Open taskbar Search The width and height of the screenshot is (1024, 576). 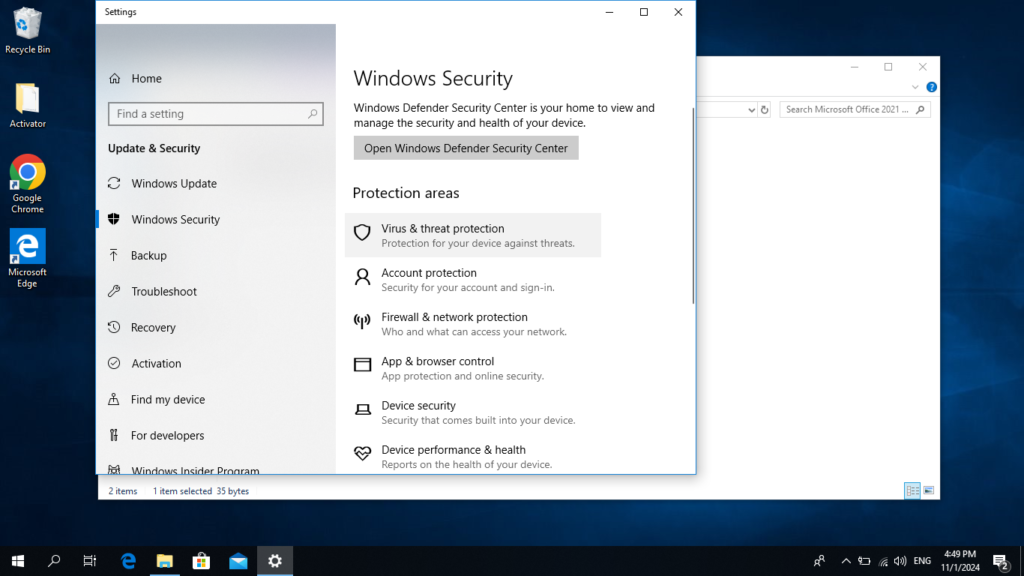click(x=54, y=561)
